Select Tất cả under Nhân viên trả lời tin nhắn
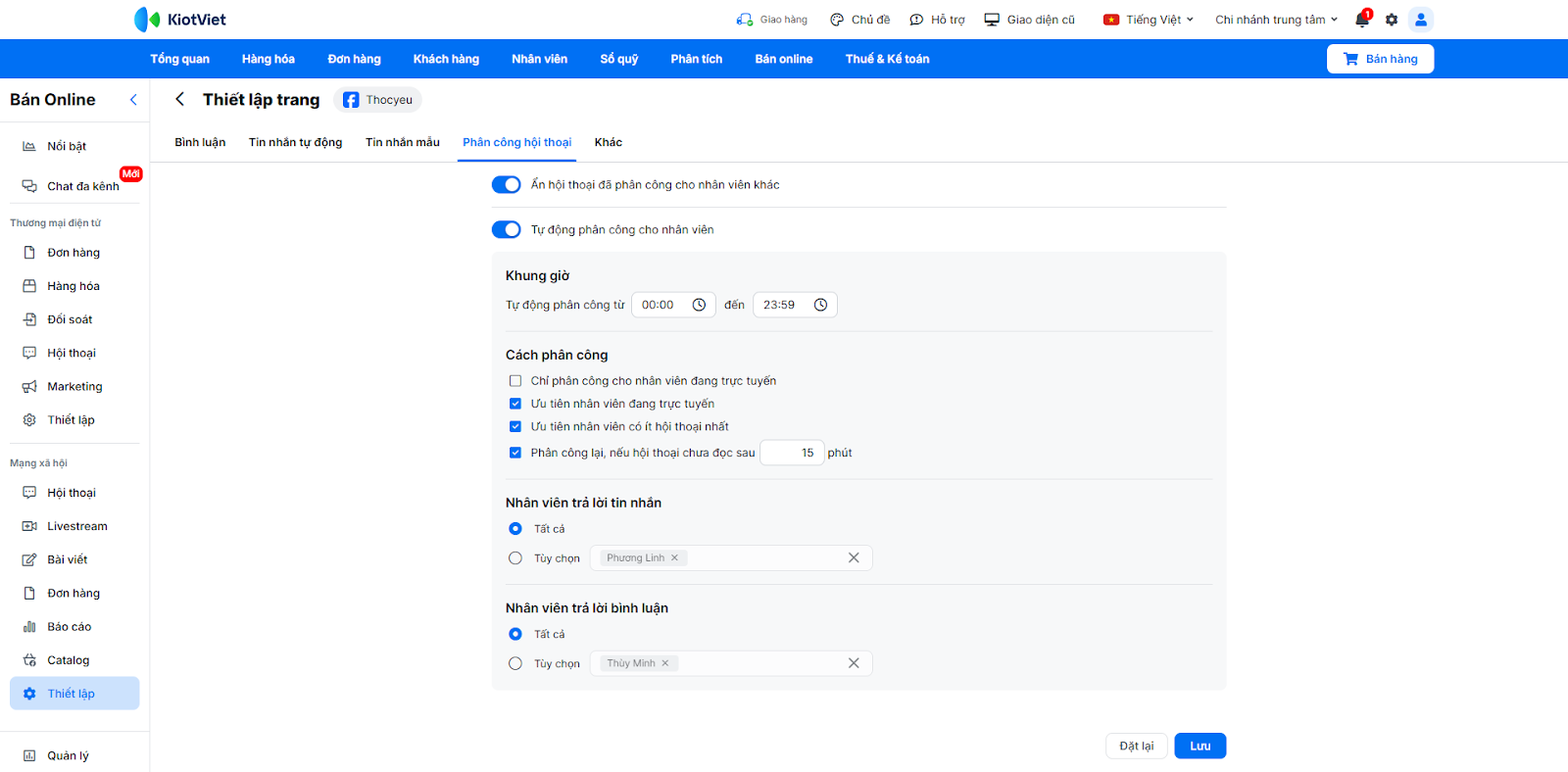The height and width of the screenshot is (772, 1568). [x=515, y=529]
